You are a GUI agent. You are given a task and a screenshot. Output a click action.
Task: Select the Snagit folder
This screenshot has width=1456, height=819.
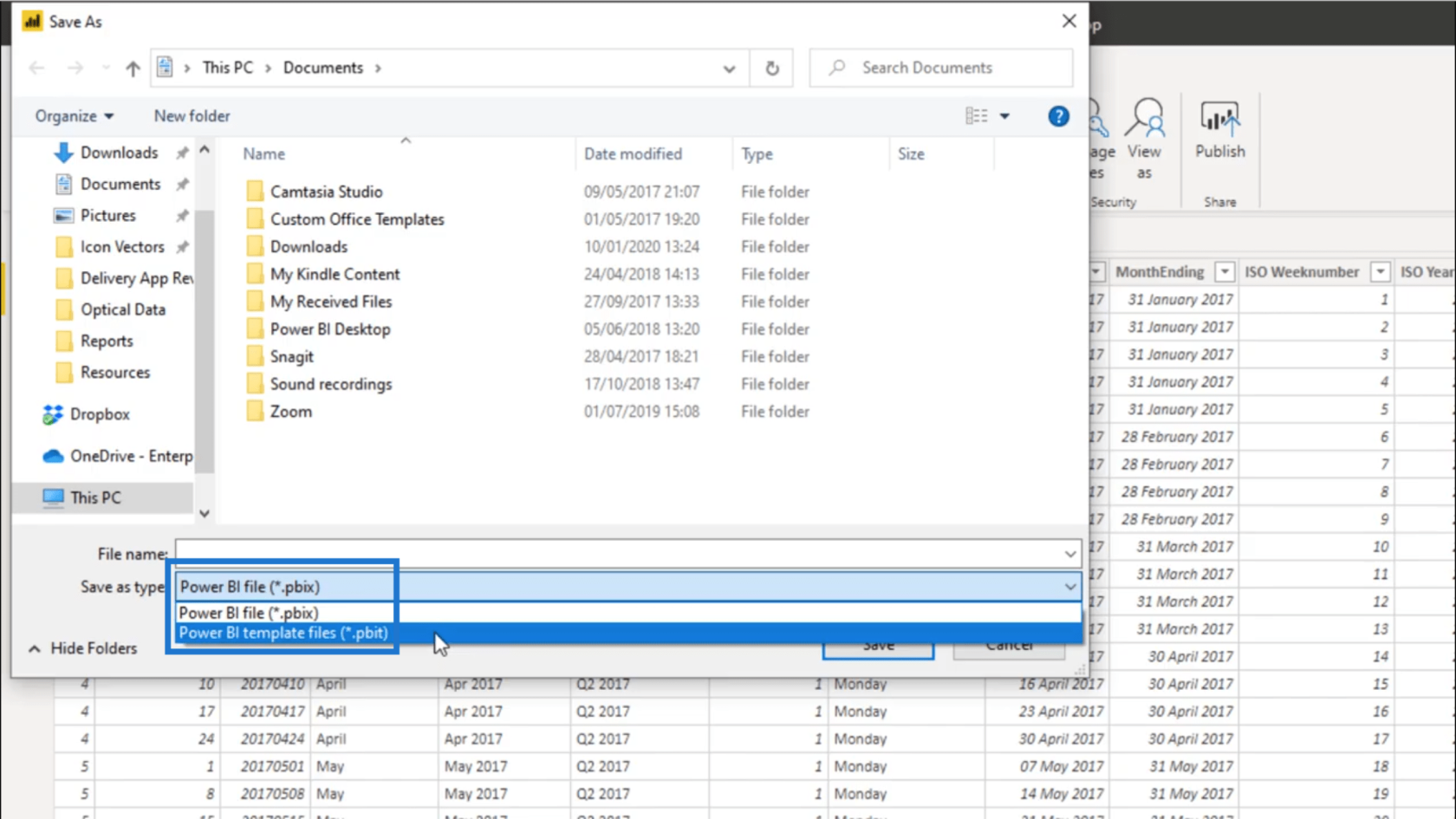coord(291,356)
